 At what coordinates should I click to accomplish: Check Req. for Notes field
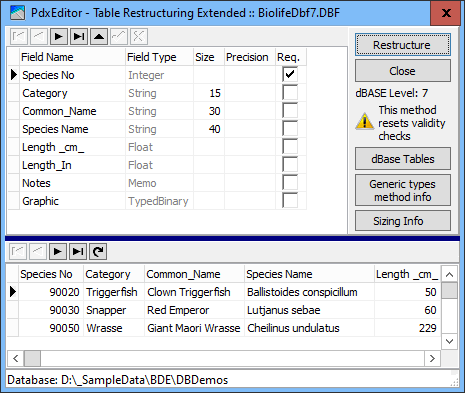tap(290, 182)
